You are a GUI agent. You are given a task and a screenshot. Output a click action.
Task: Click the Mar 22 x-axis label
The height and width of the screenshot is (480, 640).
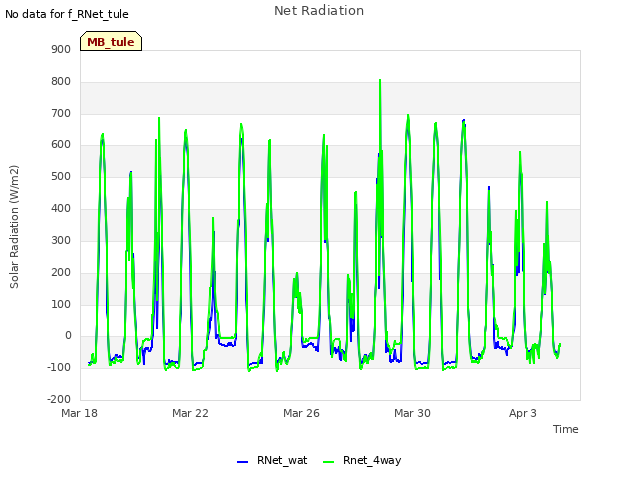190,413
